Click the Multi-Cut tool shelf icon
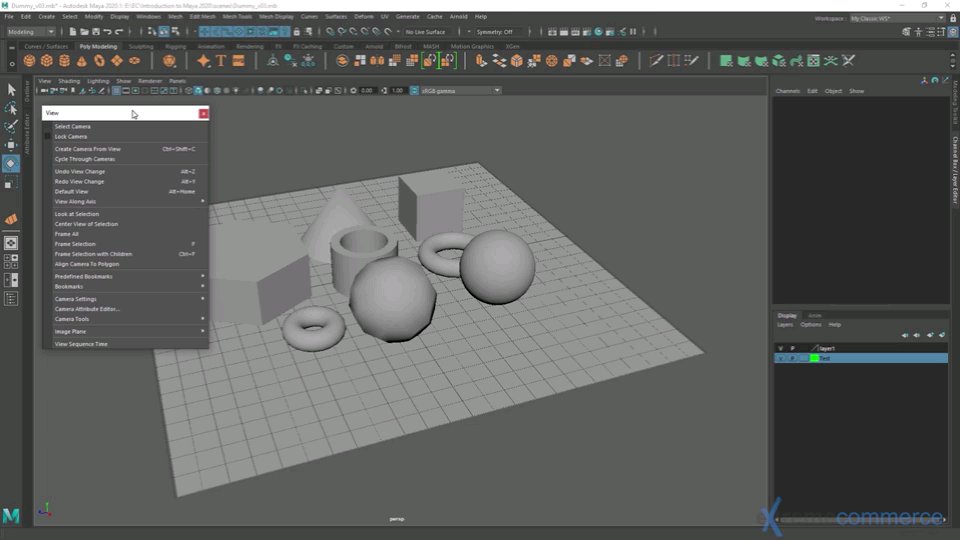 [x=656, y=61]
